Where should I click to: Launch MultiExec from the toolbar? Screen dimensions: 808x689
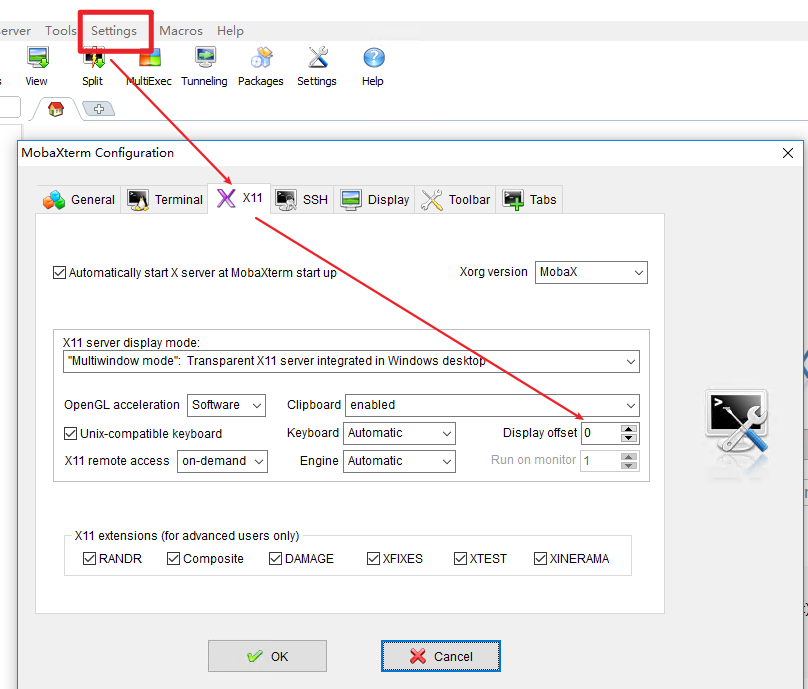tap(149, 67)
